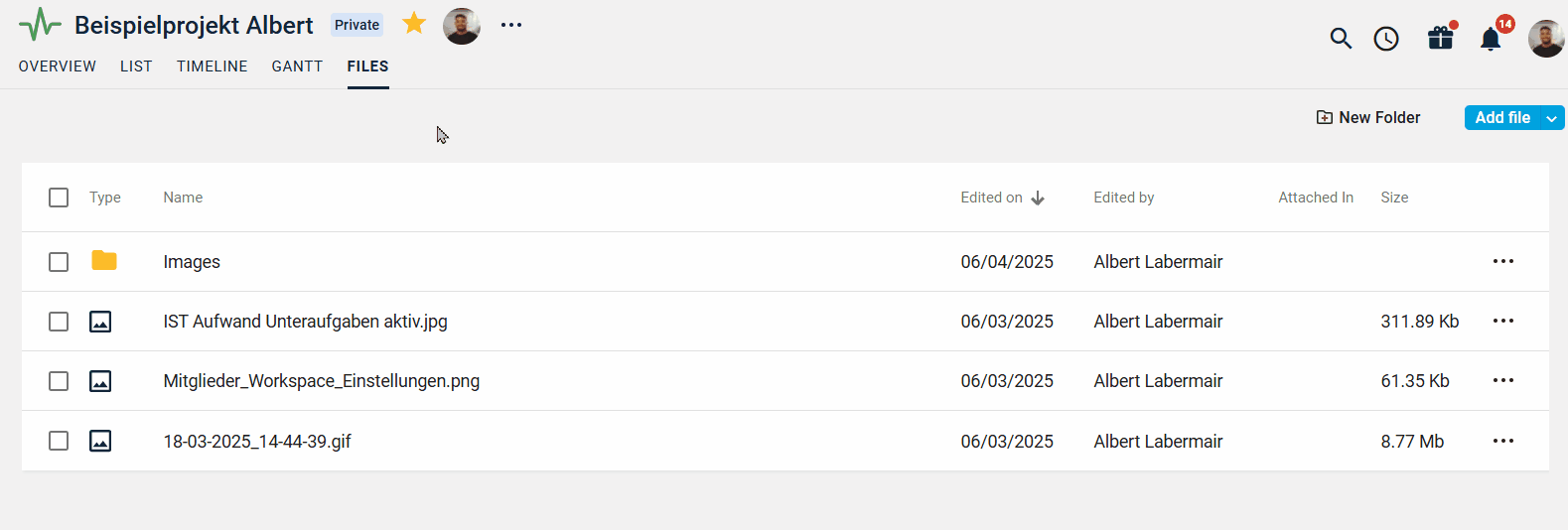Switch to the TIMELINE tab
The image size is (1568, 530).
pos(213,66)
